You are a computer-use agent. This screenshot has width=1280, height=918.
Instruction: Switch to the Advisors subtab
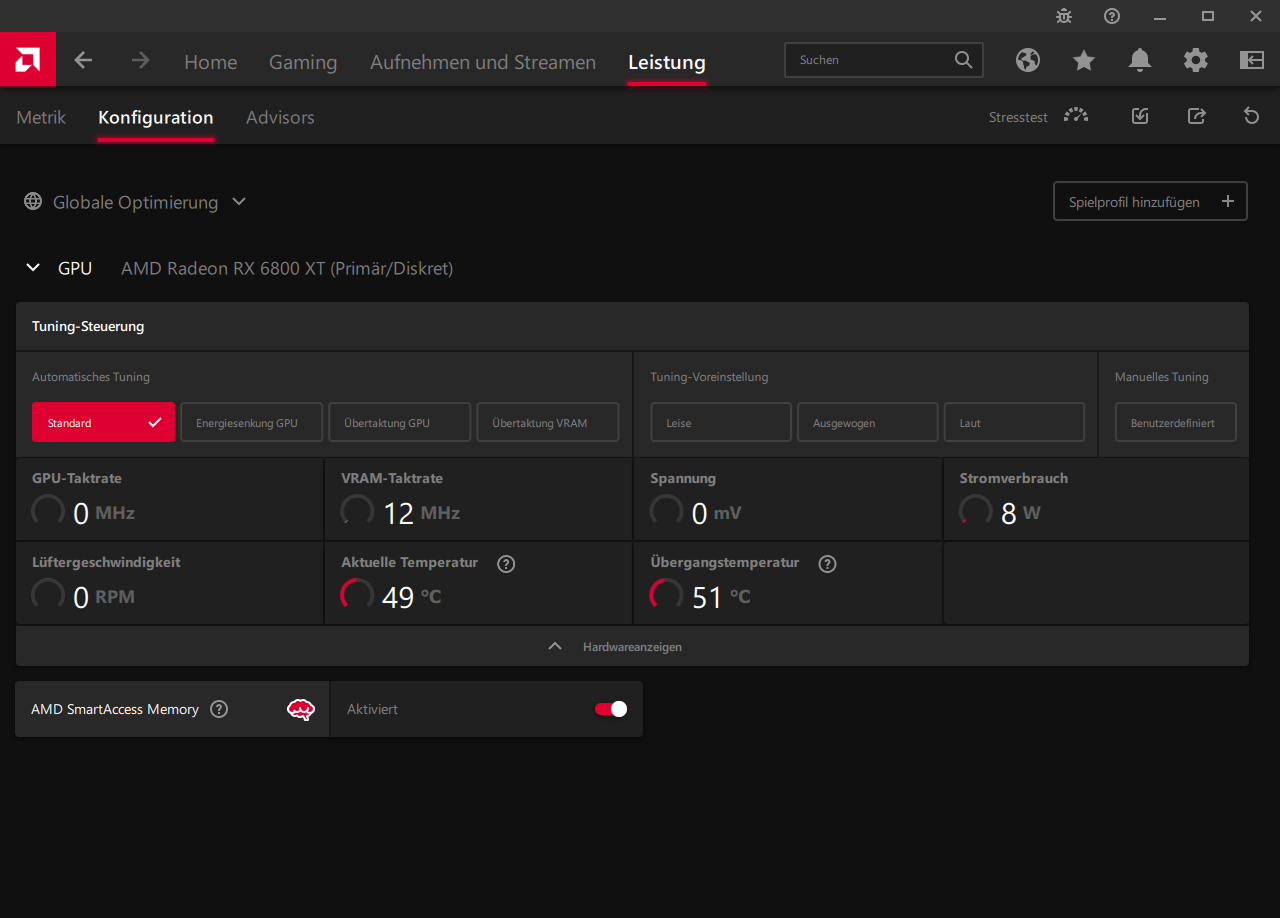coord(280,117)
